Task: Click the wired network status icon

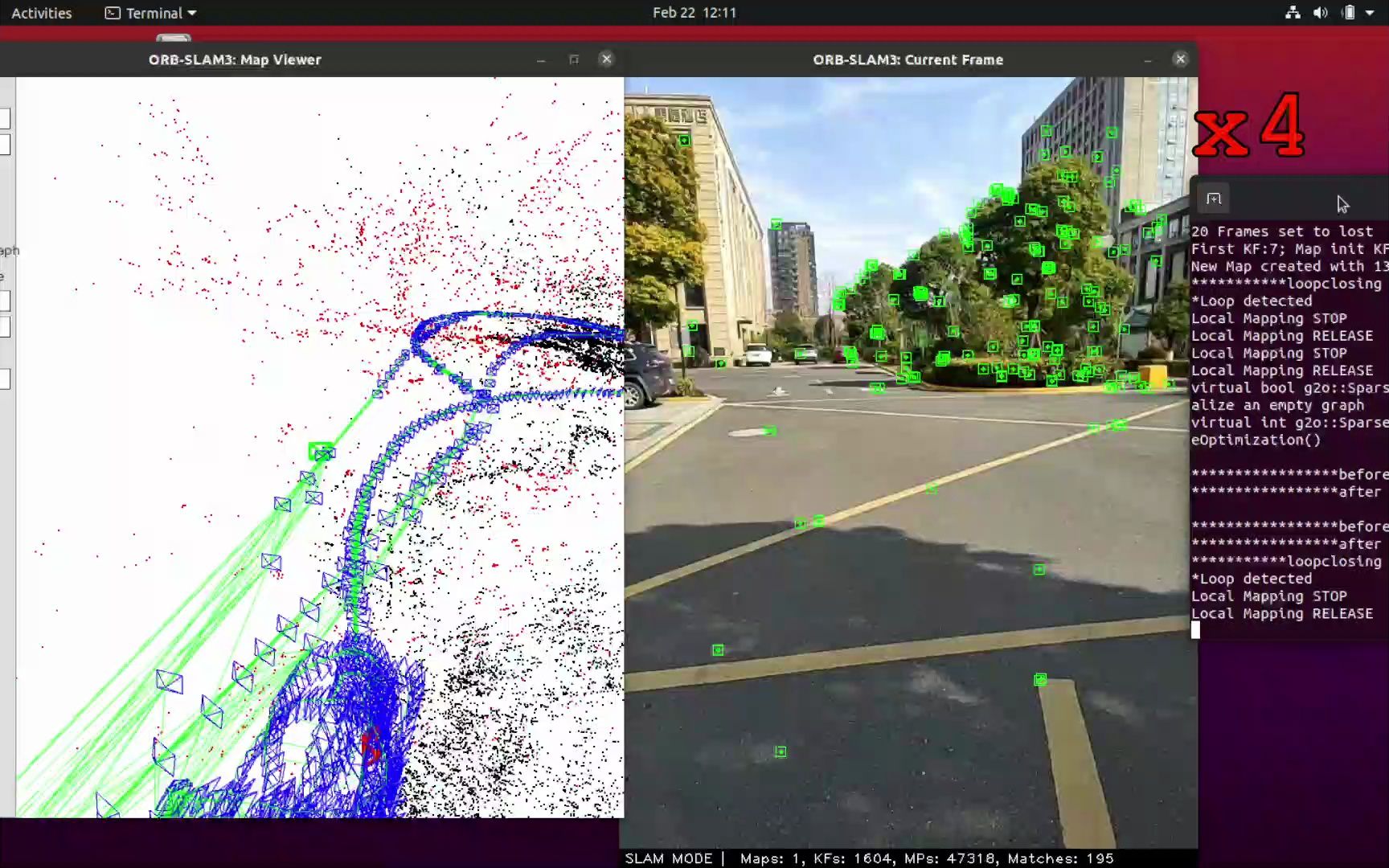Action: tap(1293, 13)
